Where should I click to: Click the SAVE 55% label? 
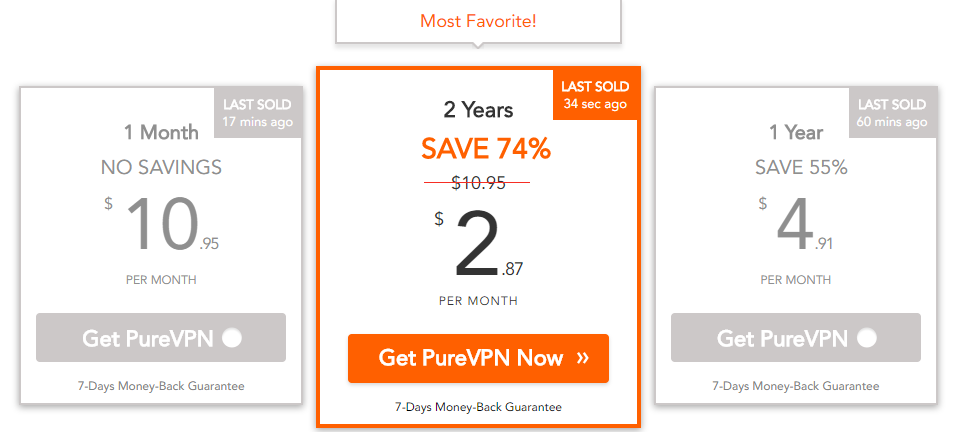(x=801, y=167)
